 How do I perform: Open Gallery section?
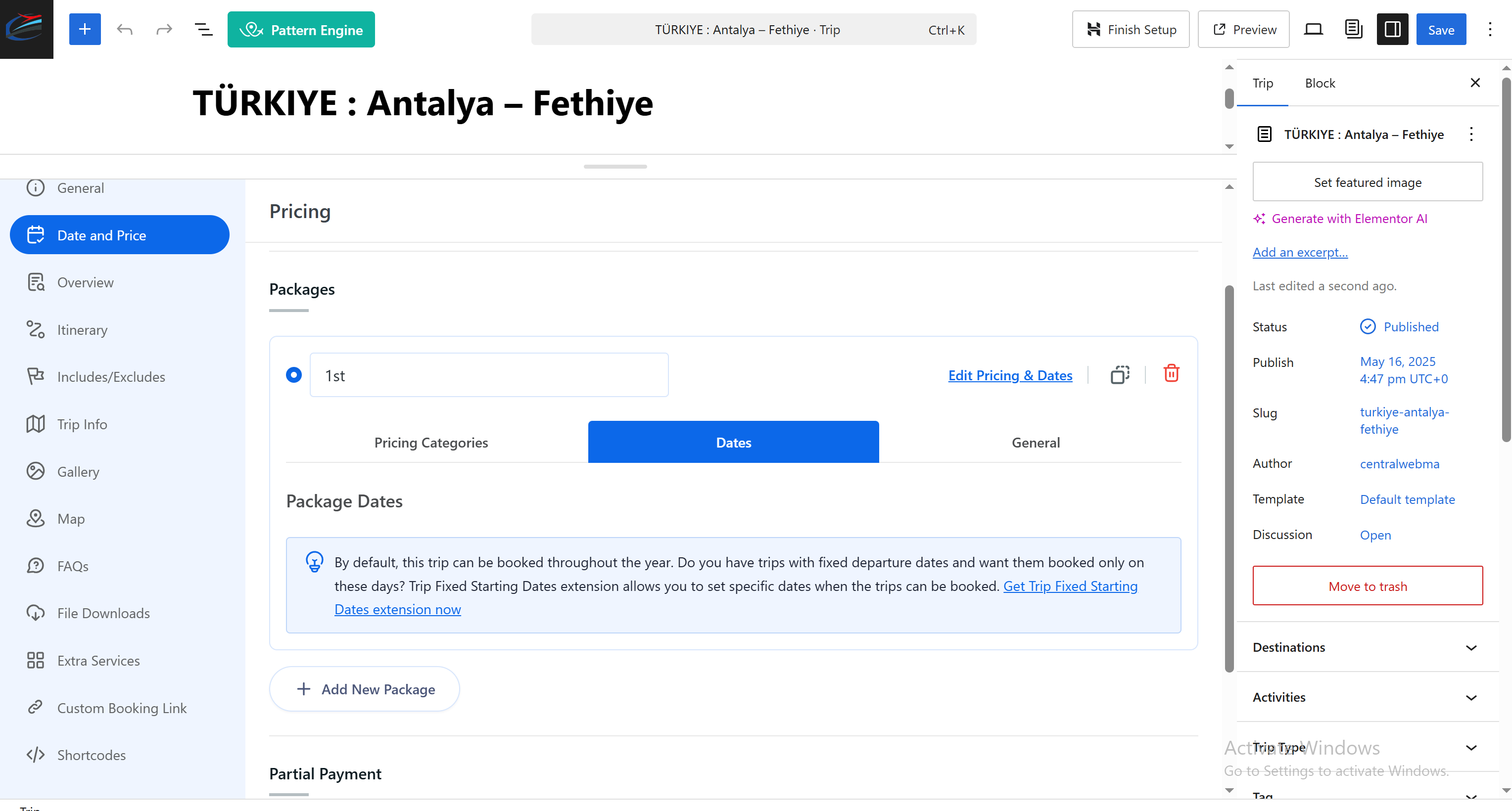coord(120,472)
